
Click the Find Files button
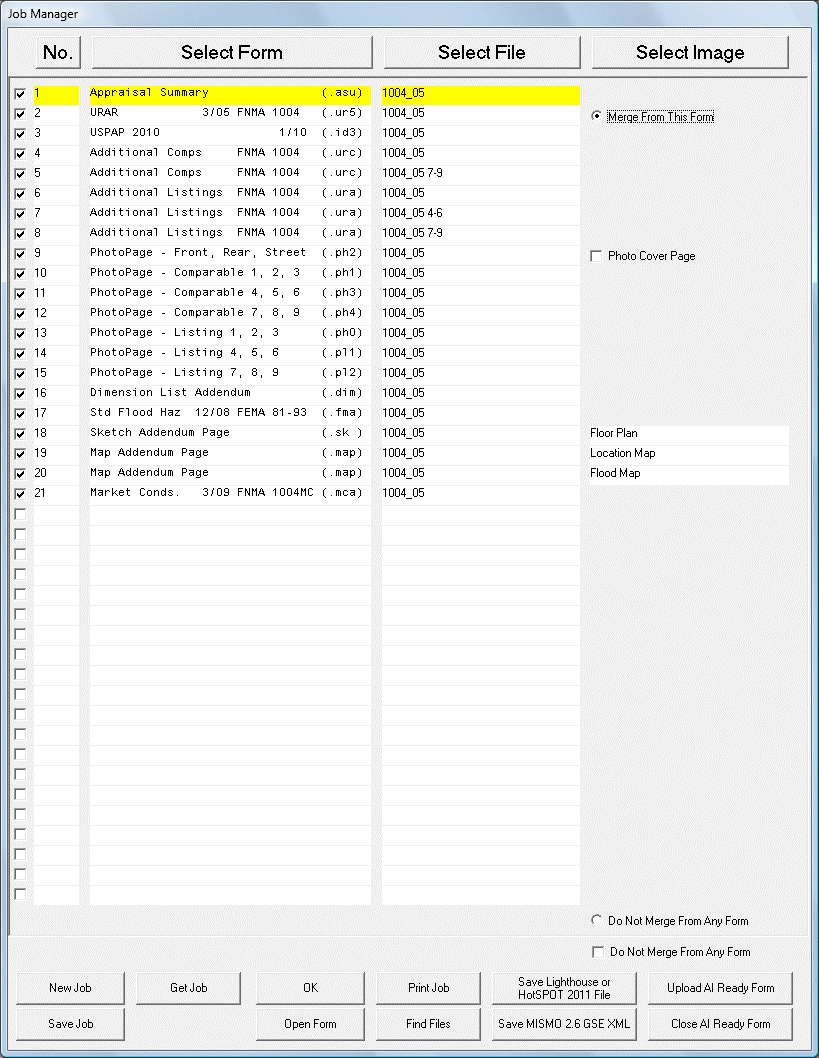click(428, 1024)
